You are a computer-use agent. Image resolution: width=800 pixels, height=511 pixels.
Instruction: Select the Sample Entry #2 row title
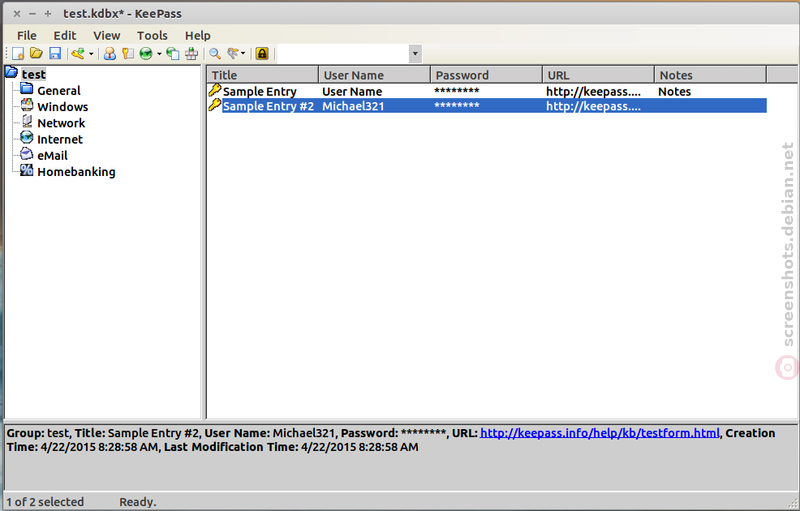tap(268, 106)
